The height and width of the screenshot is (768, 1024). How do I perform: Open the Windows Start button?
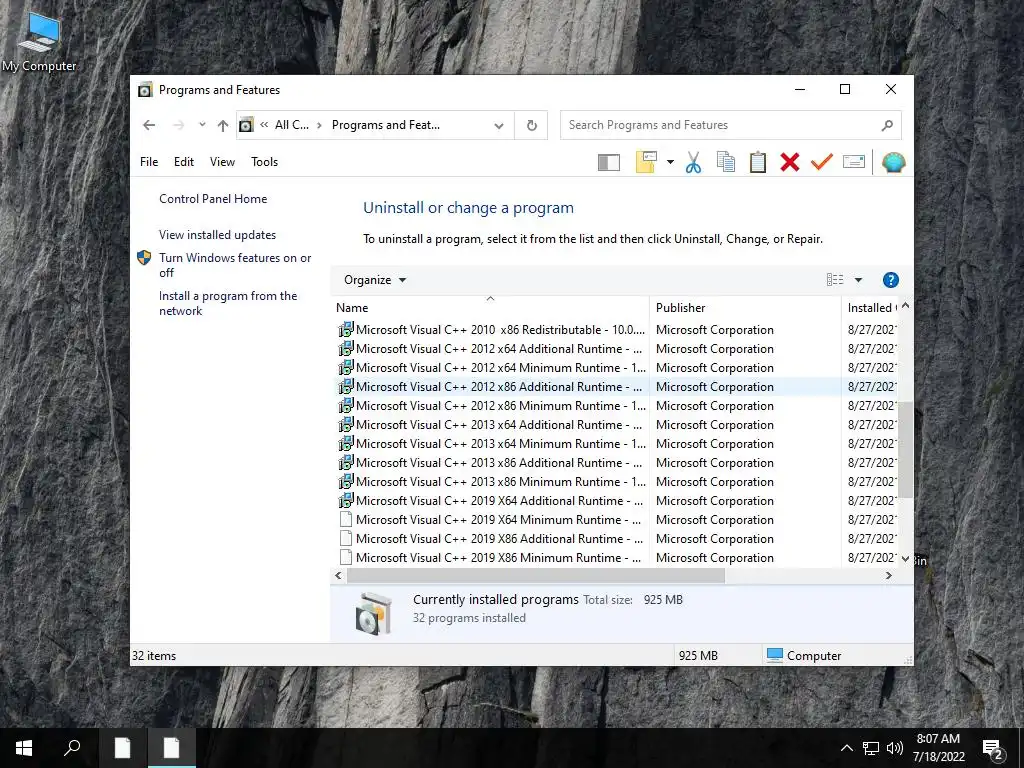[24, 748]
